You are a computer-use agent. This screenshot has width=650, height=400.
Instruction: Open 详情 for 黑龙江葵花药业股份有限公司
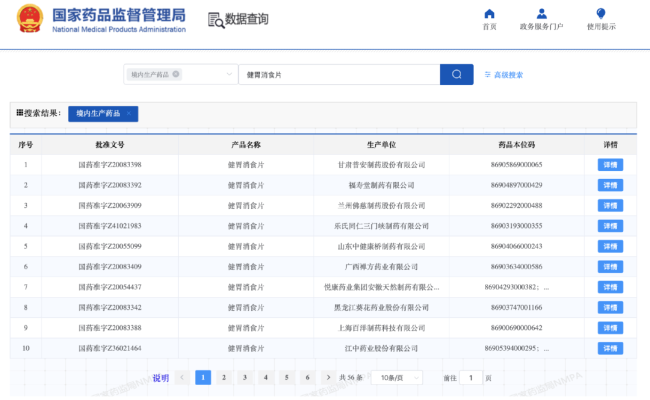tap(610, 307)
